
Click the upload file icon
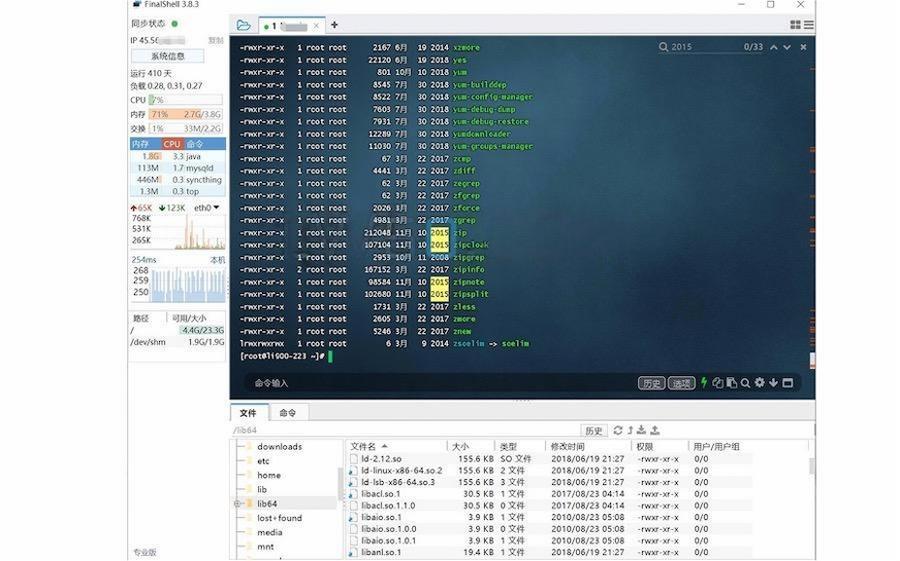tap(654, 430)
